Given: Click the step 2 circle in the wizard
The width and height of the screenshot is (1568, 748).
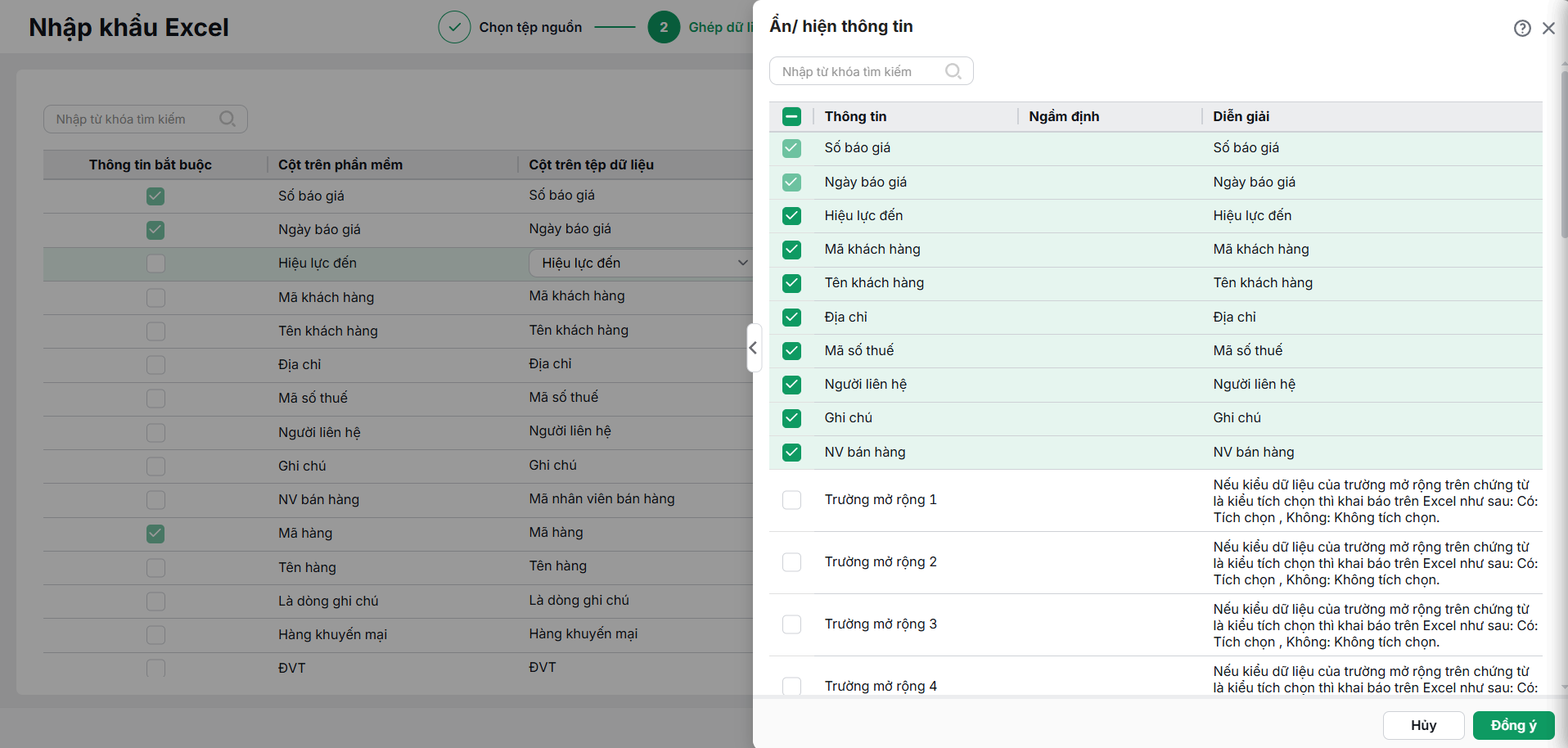Looking at the screenshot, I should point(664,27).
